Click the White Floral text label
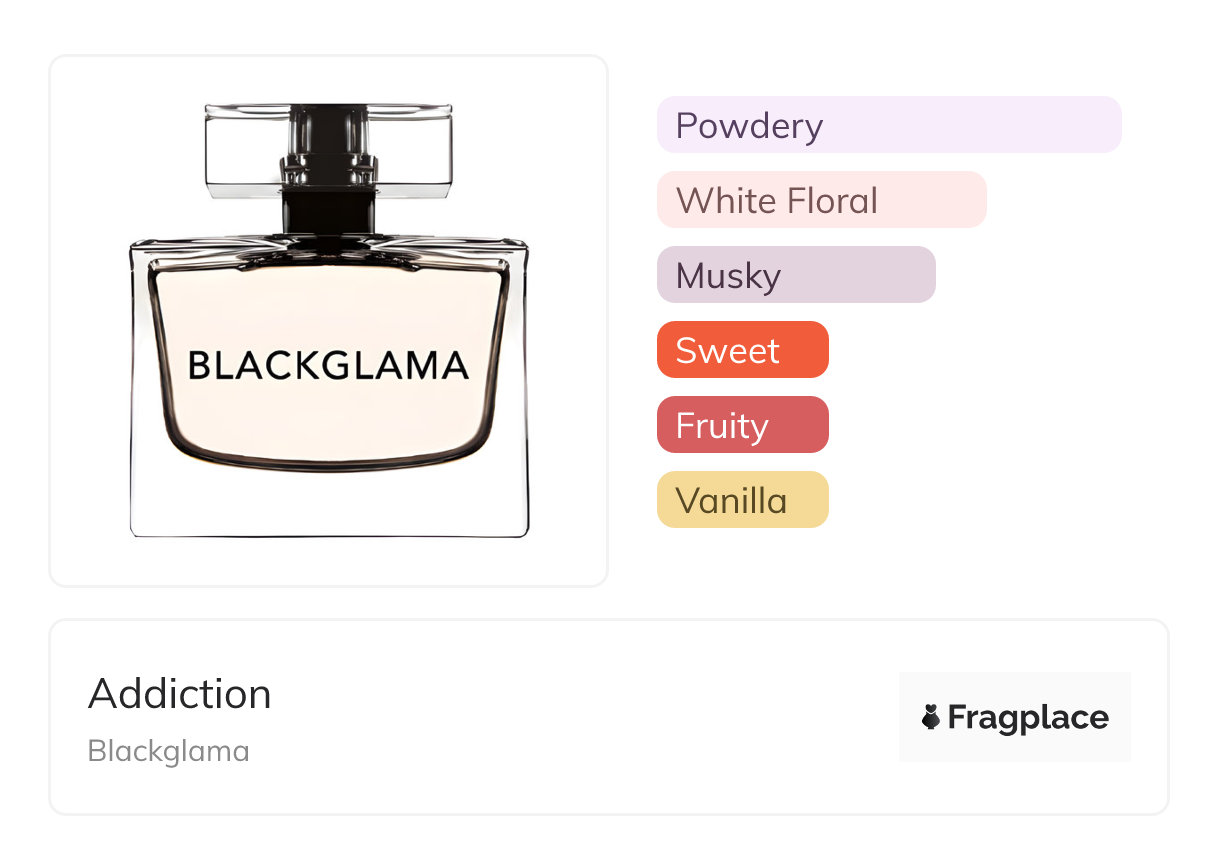1218x864 pixels. [776, 201]
